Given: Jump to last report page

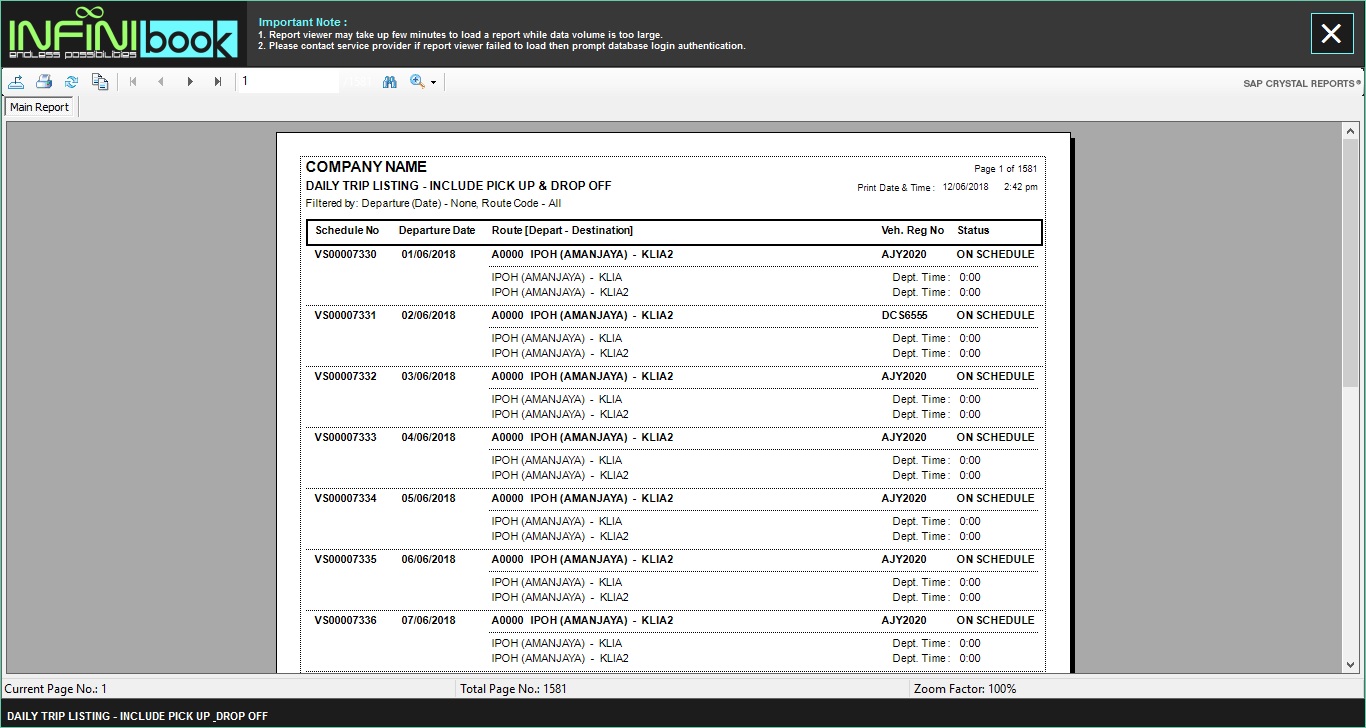Looking at the screenshot, I should [x=218, y=82].
